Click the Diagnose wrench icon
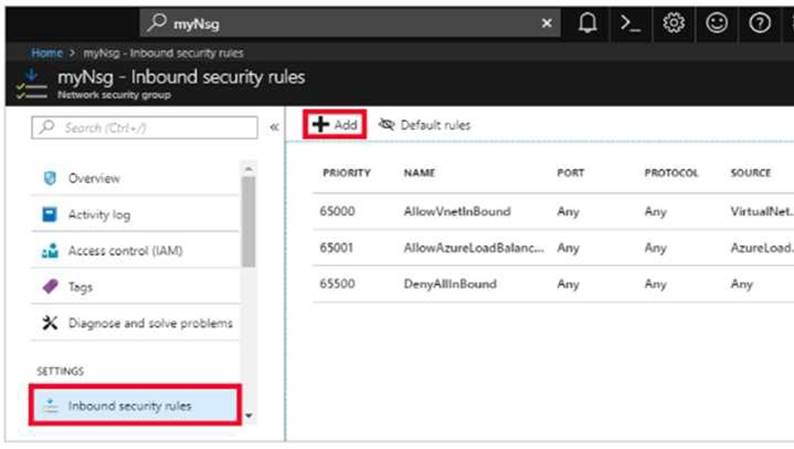Viewport: 794px width, 449px height. (50, 323)
